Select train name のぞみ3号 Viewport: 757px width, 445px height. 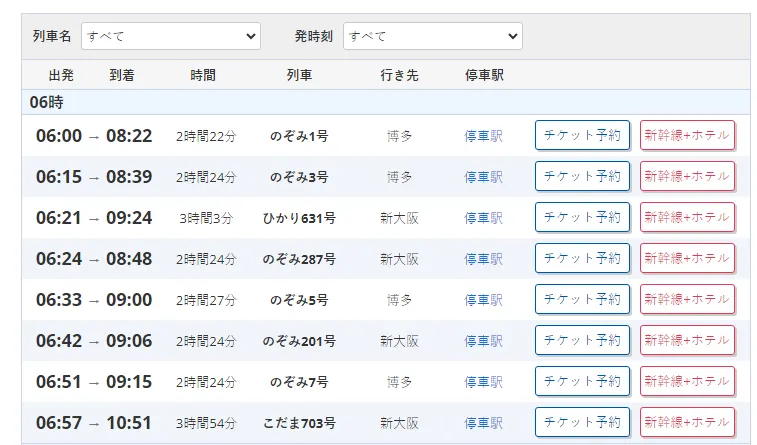coord(299,177)
